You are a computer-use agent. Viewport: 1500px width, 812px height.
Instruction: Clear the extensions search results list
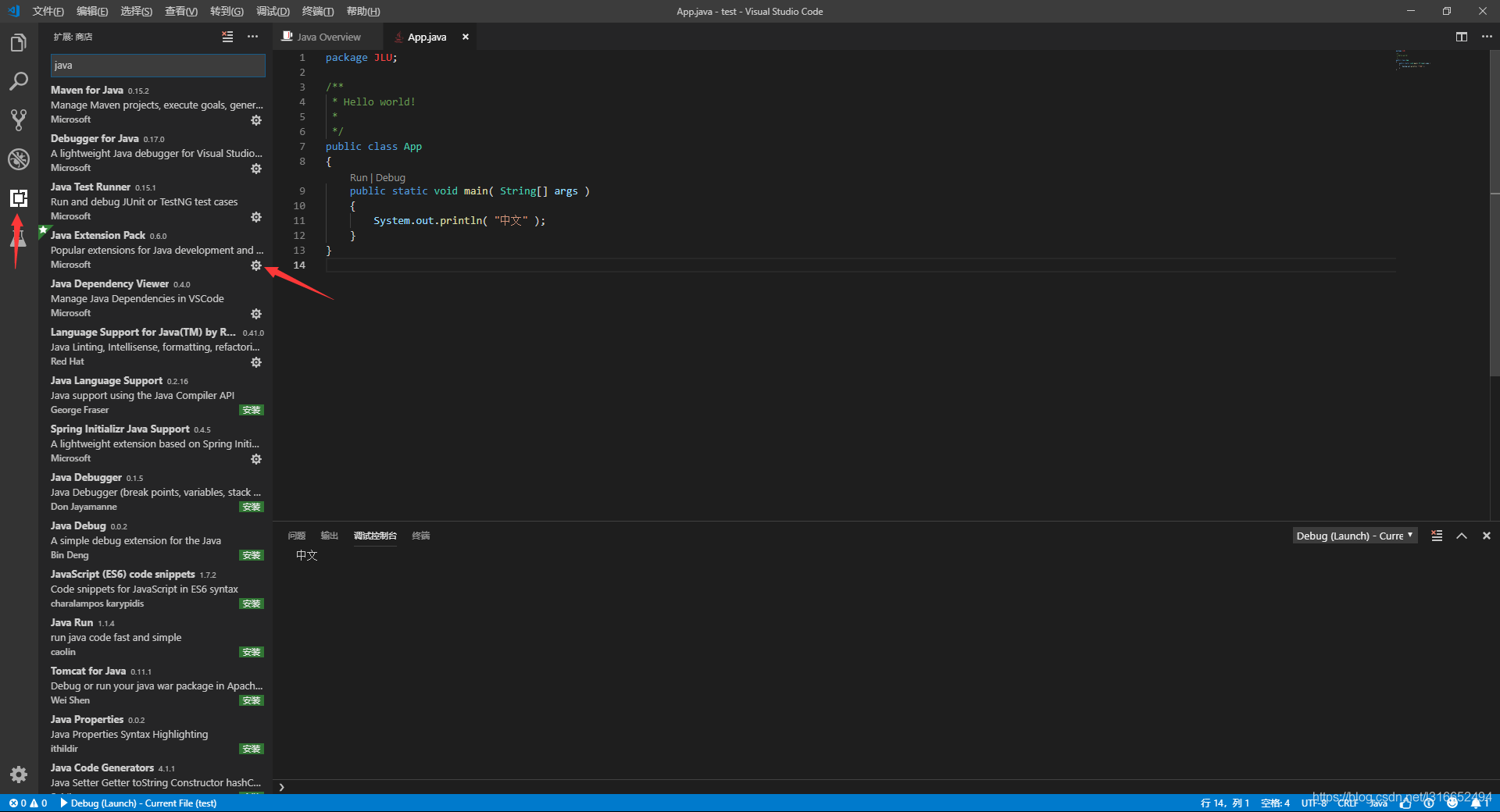click(x=227, y=37)
